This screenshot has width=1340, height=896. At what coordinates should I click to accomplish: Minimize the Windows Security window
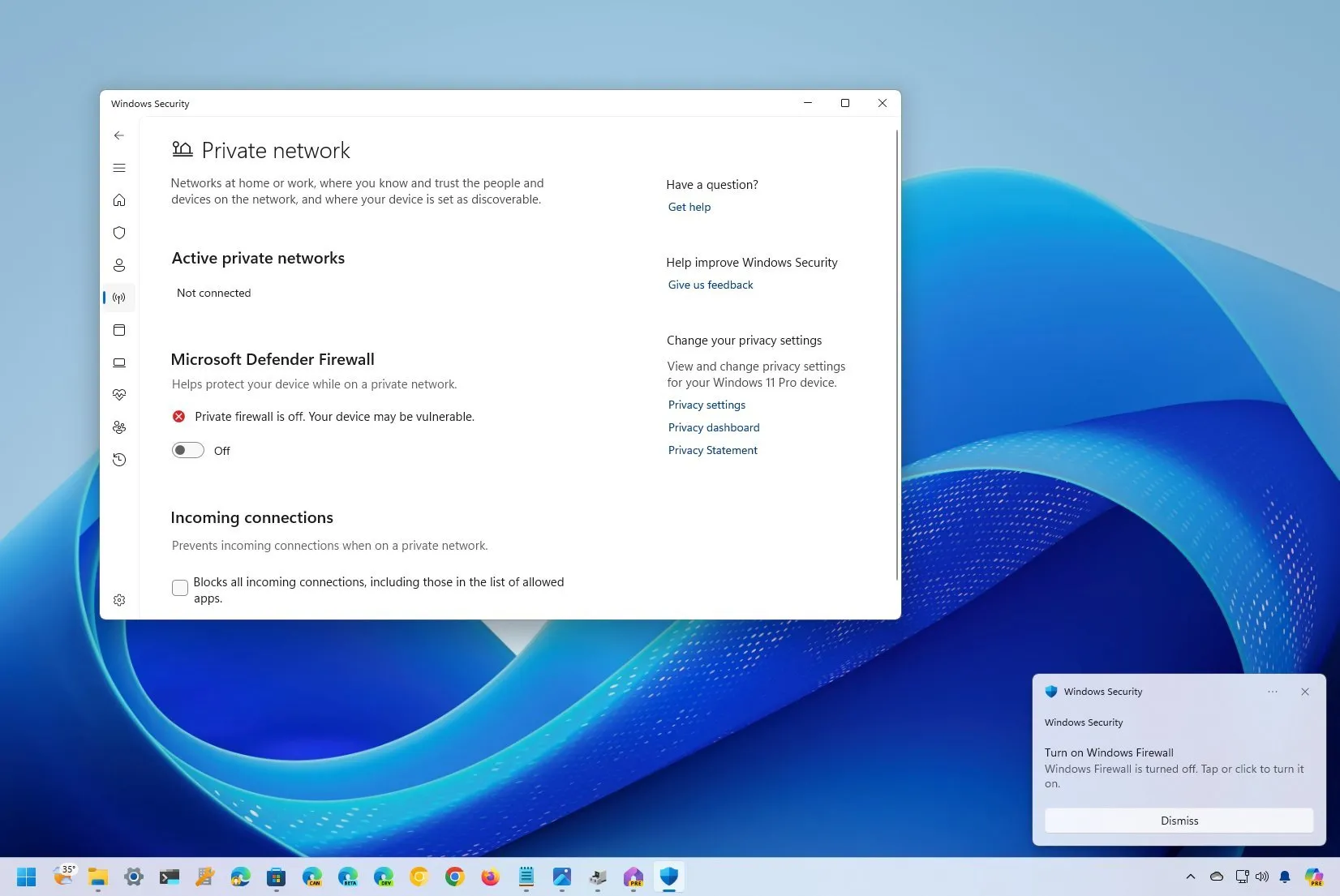coord(808,103)
